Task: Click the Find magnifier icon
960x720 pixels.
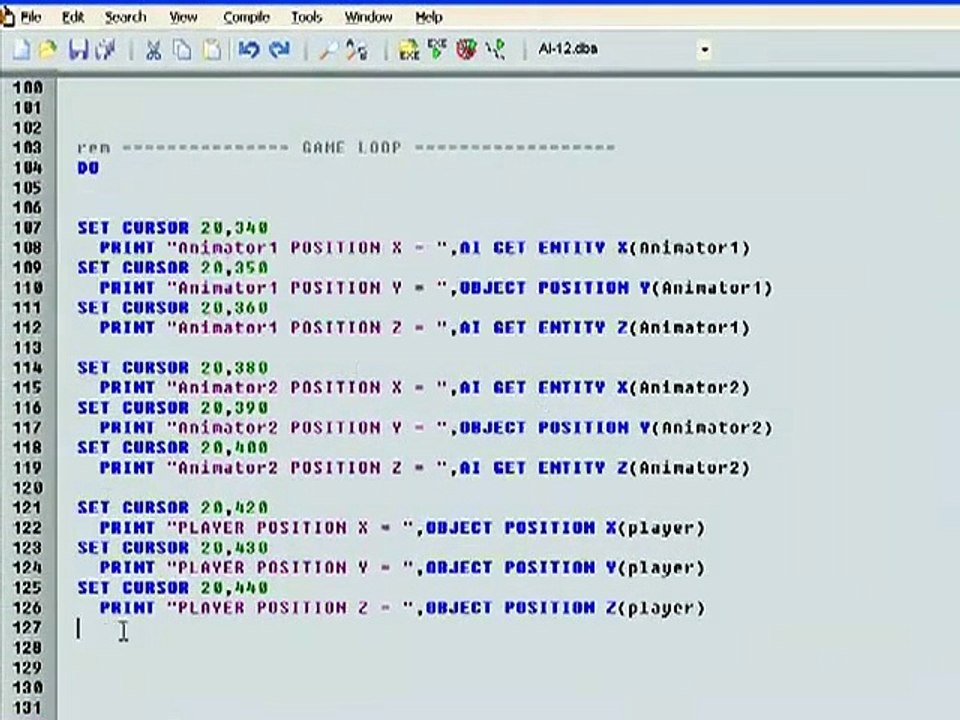Action: point(328,50)
